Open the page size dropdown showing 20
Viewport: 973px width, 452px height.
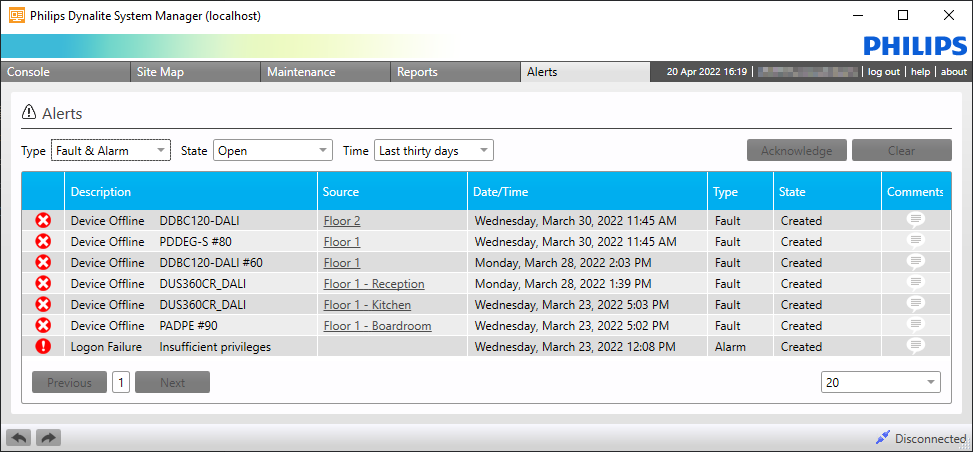pyautogui.click(x=880, y=382)
